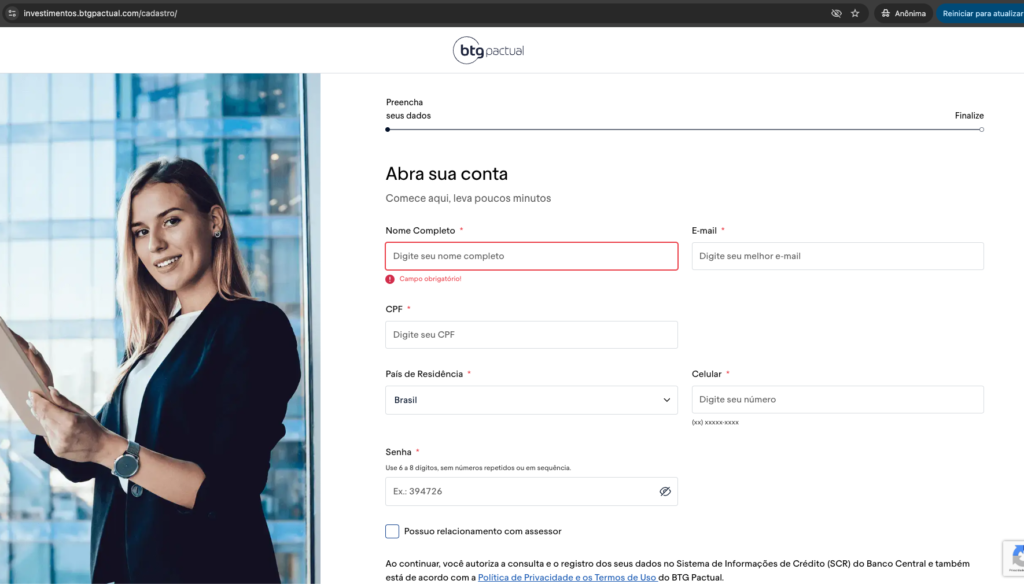Open the Anônima incognito profile indicator
Viewport: 1024px width, 584px height.
903,13
